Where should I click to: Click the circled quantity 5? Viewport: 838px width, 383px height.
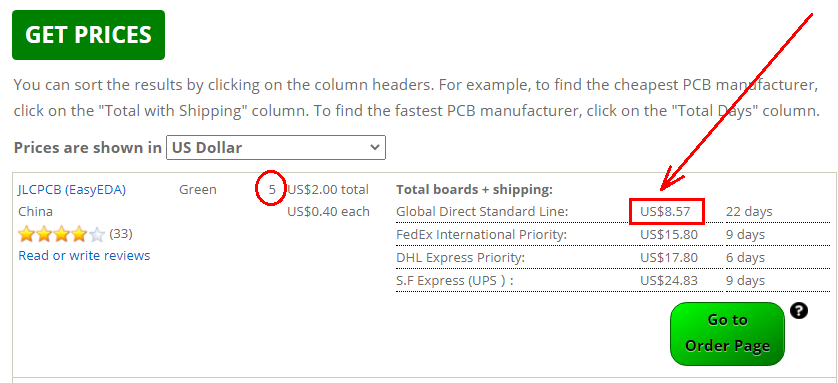[x=273, y=189]
